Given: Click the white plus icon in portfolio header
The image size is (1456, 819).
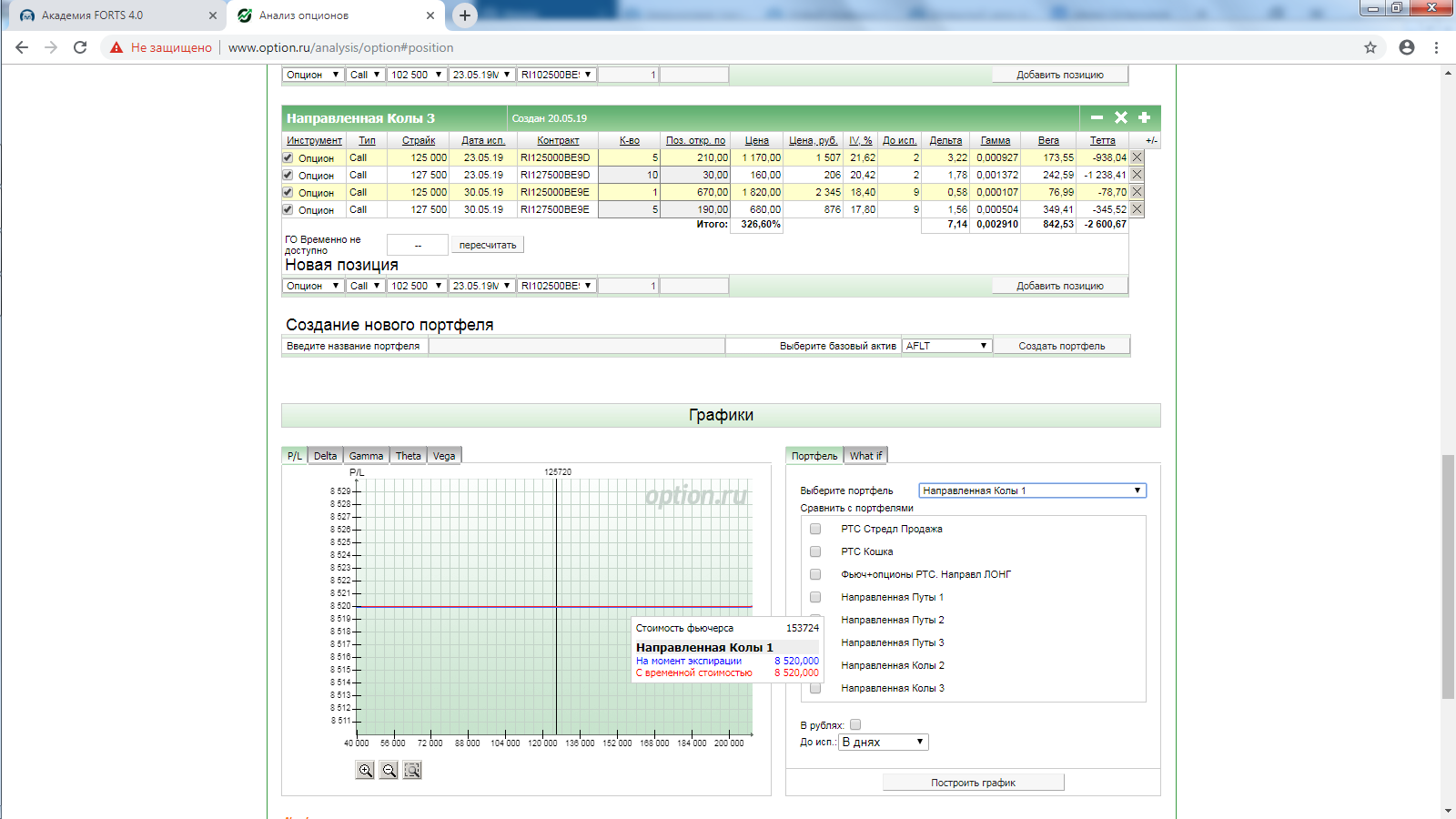Looking at the screenshot, I should (1145, 117).
